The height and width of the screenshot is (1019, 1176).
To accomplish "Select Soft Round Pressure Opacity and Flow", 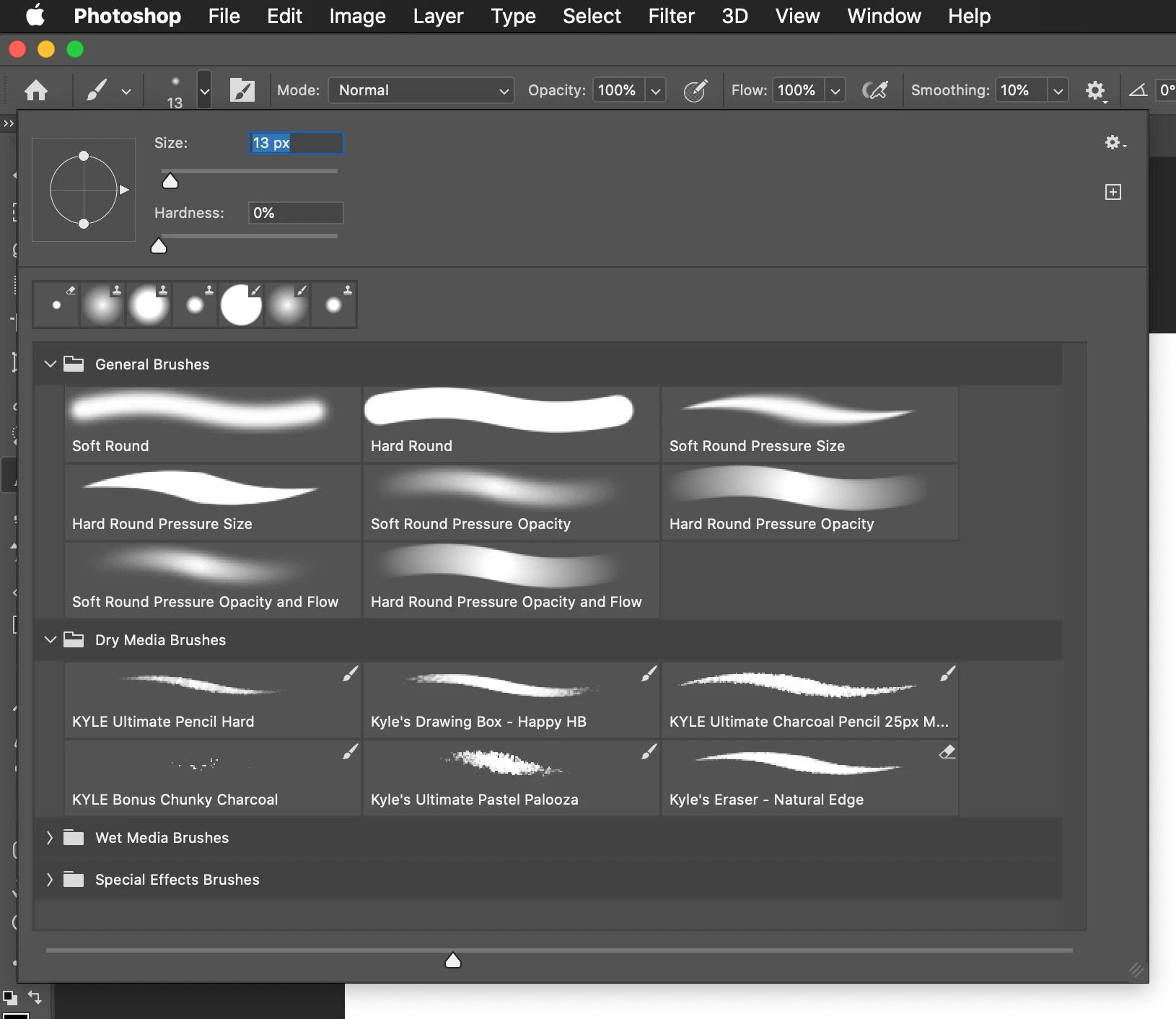I will [x=212, y=580].
